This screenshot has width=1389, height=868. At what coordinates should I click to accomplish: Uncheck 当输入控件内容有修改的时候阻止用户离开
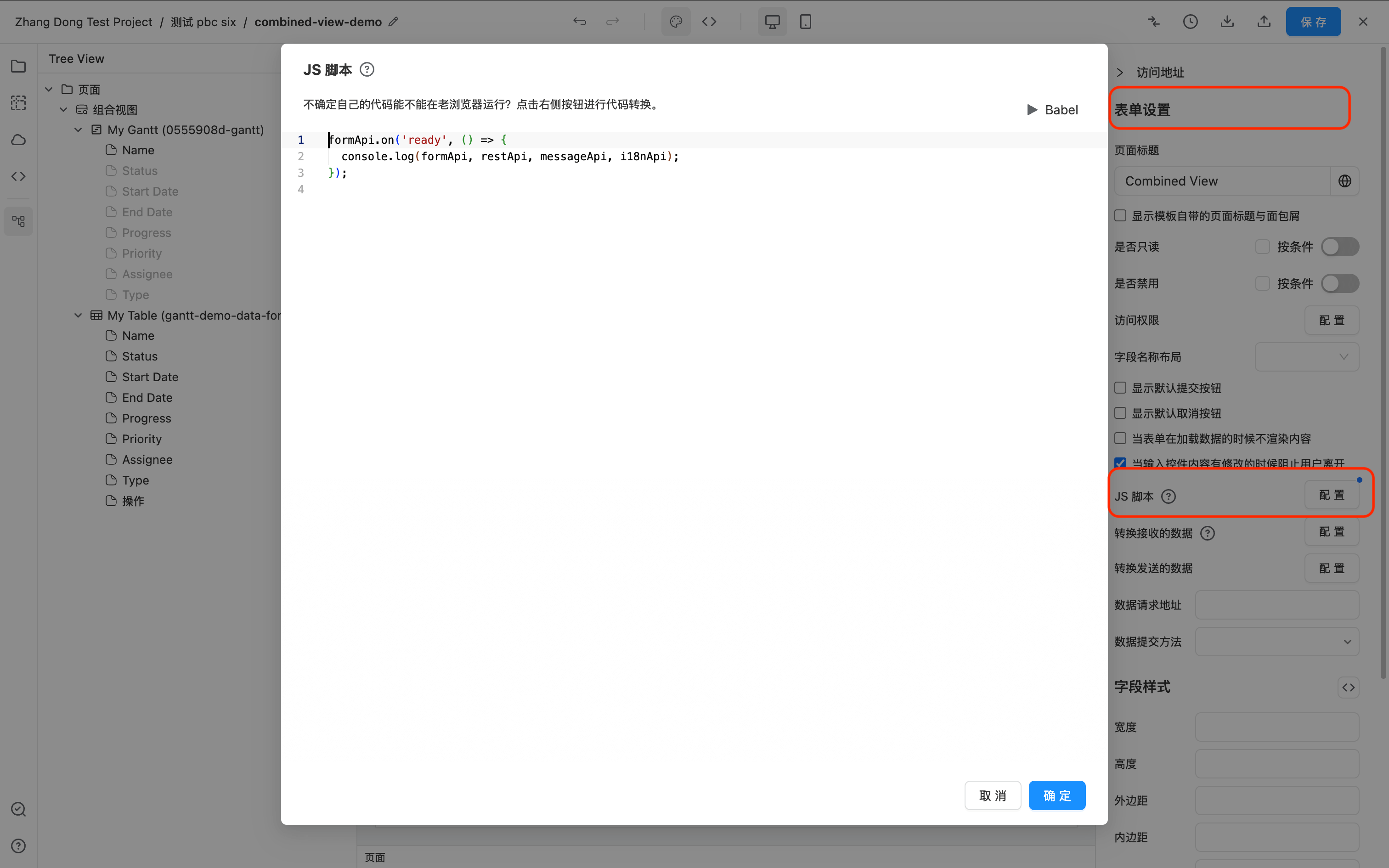click(1120, 463)
